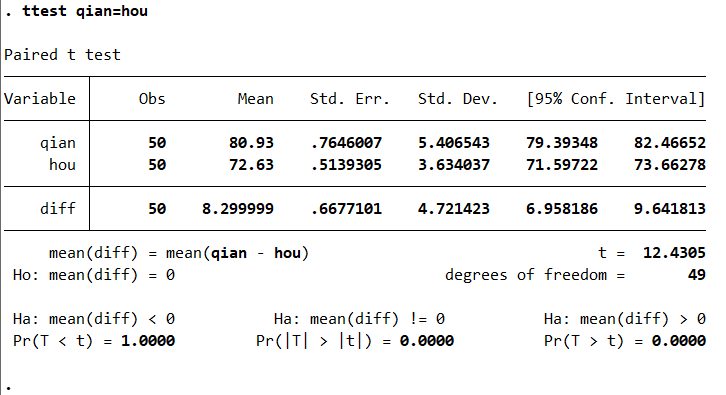The image size is (726, 395).
Task: Click qian mean value 80.93
Action: coord(251,143)
